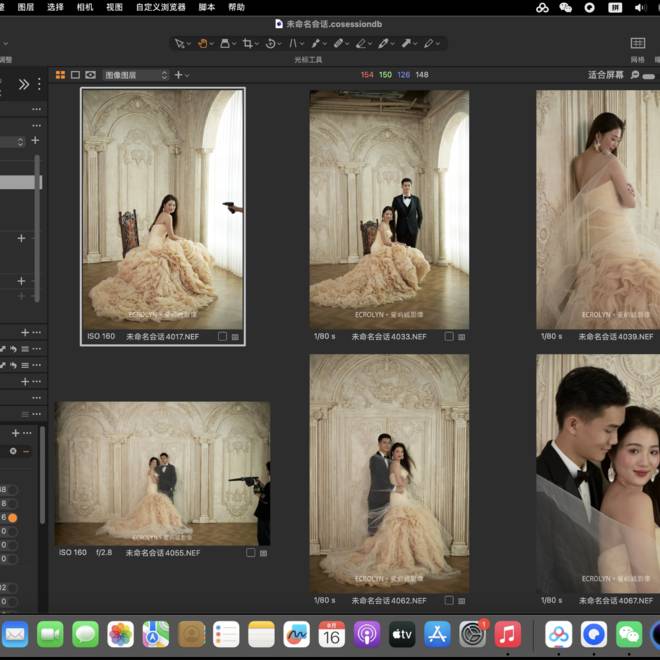660x660 pixels.
Task: Pick the Crop tool in toolbar
Action: [248, 43]
